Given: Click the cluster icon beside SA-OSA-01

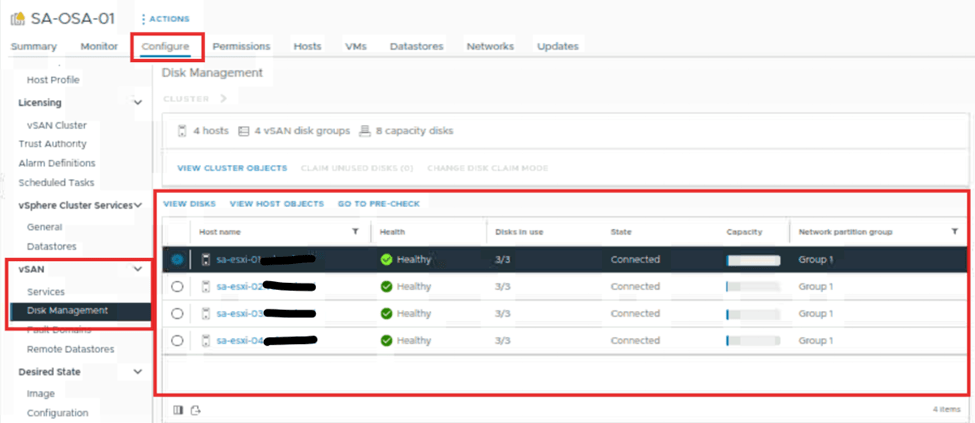Looking at the screenshot, I should coord(18,19).
